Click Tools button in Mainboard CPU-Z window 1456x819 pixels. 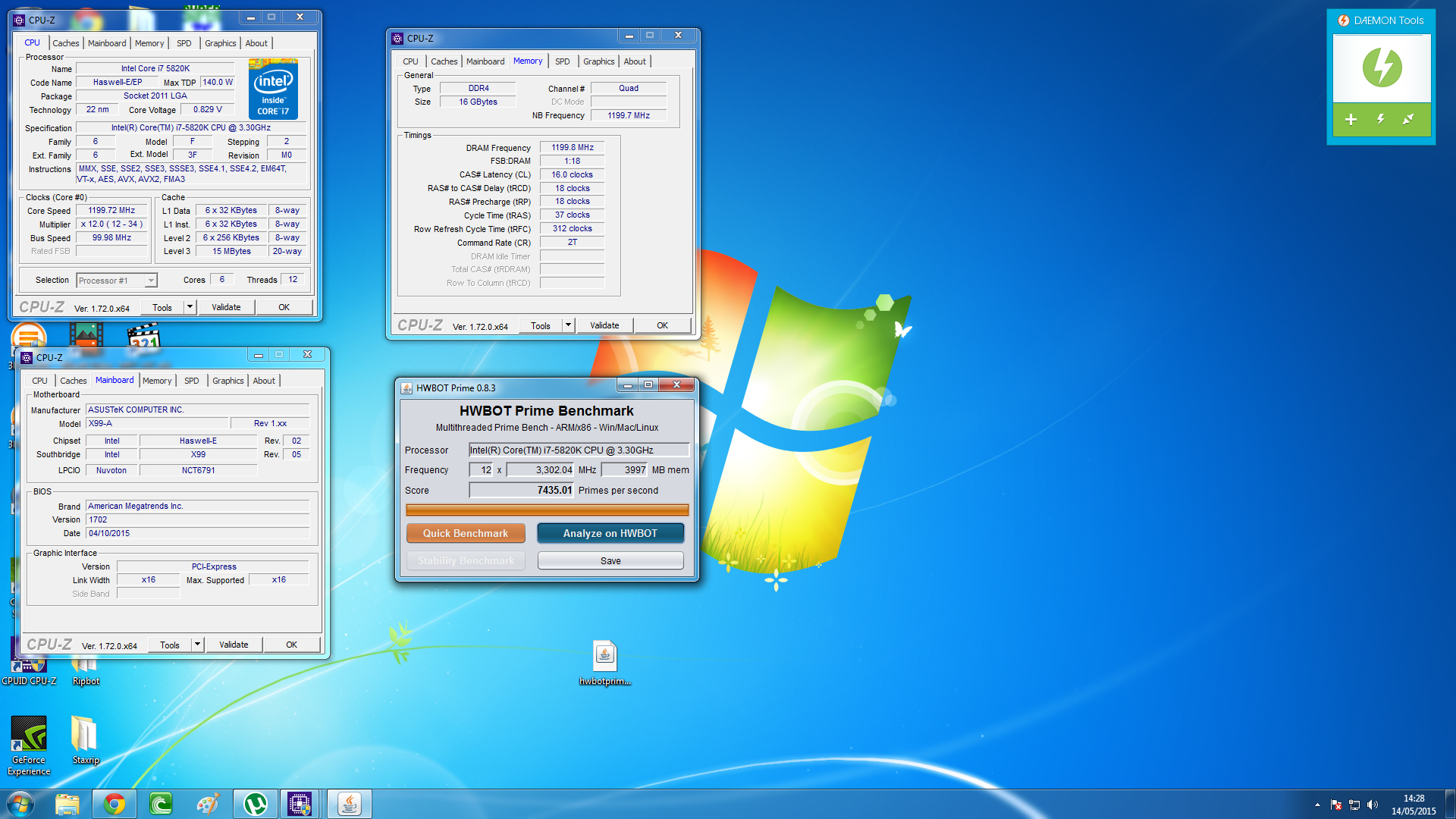pos(170,645)
